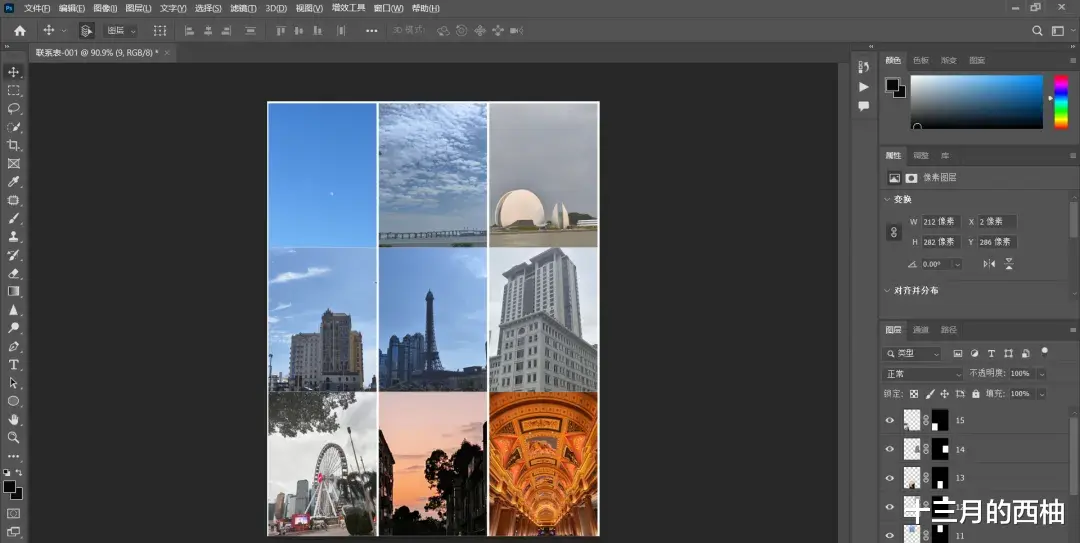
Task: Open the History panel icon
Action: pyautogui.click(x=864, y=67)
